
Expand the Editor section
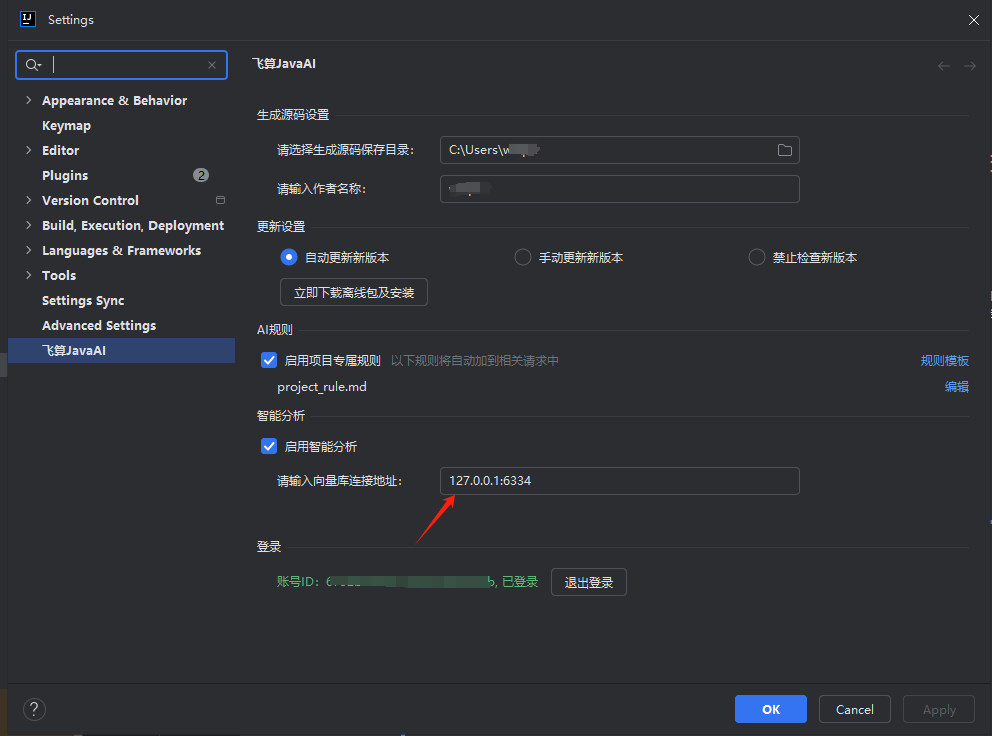click(x=28, y=150)
